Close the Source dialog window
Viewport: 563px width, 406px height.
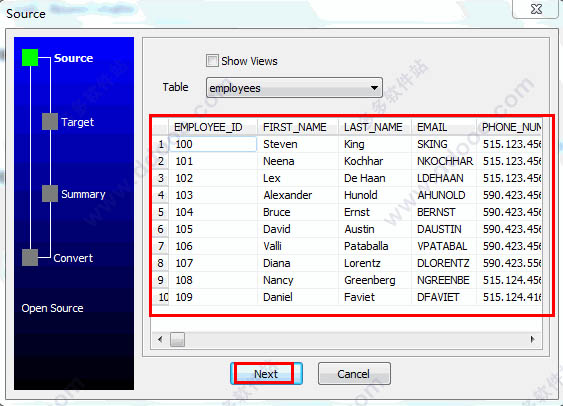click(x=536, y=9)
